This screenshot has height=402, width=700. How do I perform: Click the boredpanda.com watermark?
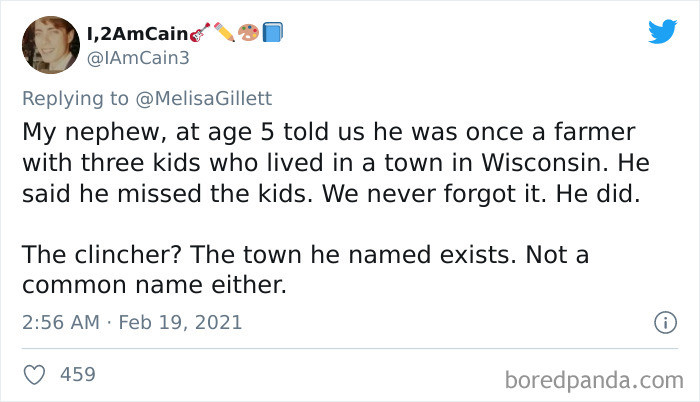[x=592, y=379]
